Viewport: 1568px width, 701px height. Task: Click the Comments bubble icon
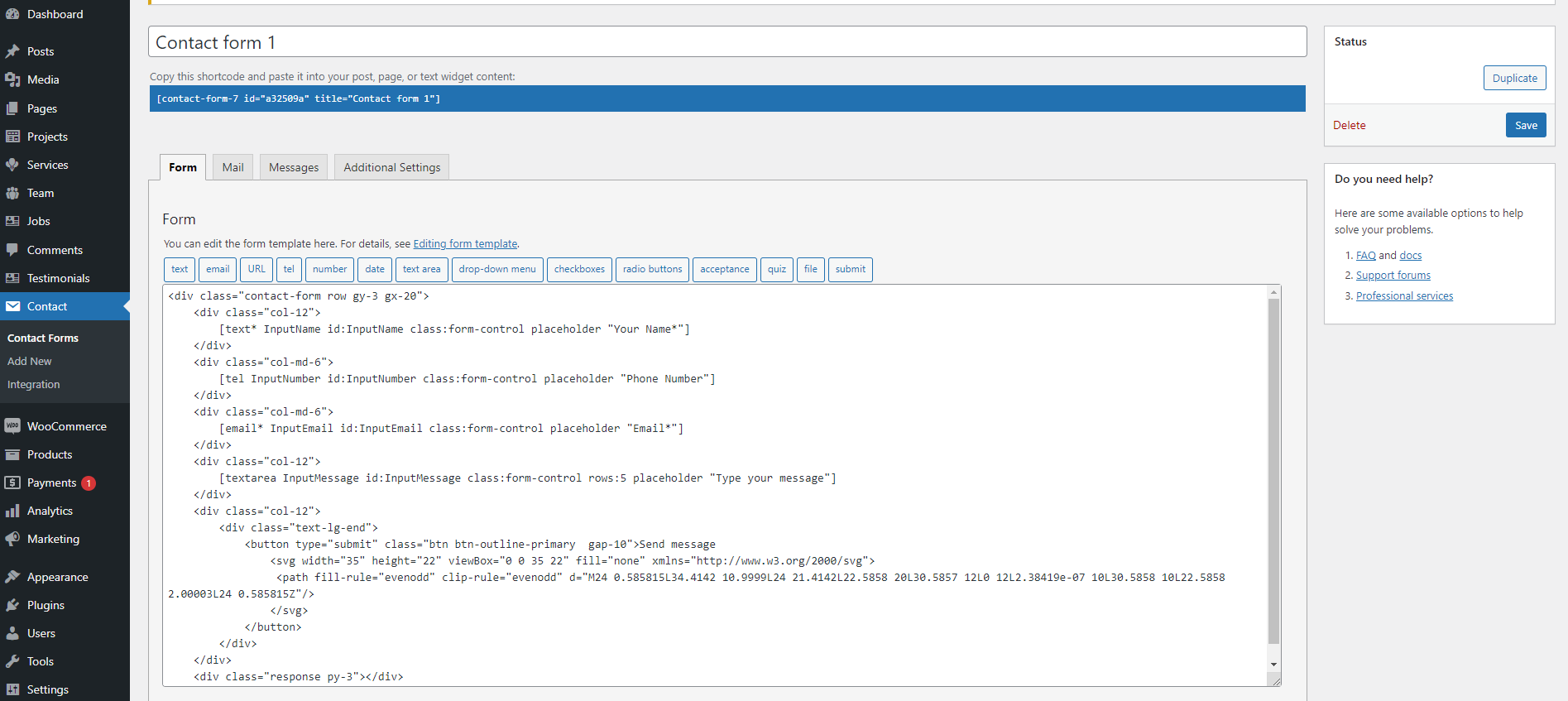[12, 250]
